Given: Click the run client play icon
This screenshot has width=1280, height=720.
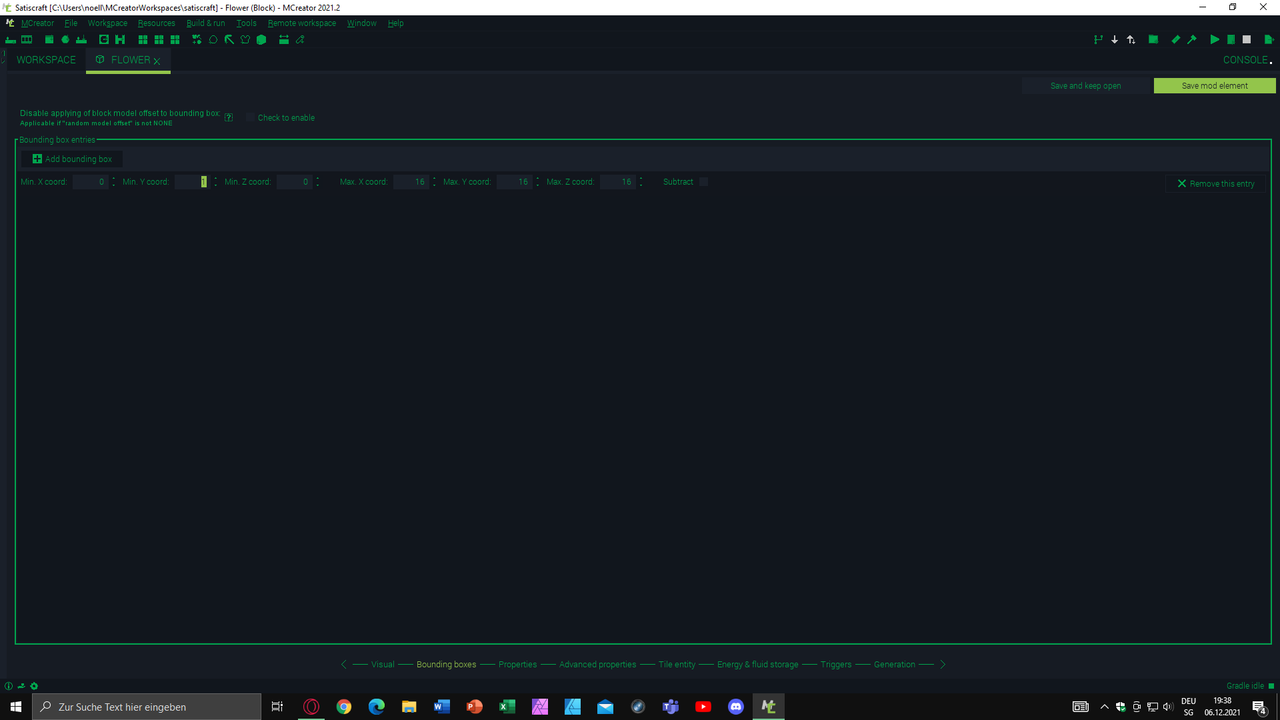Looking at the screenshot, I should click(1215, 40).
